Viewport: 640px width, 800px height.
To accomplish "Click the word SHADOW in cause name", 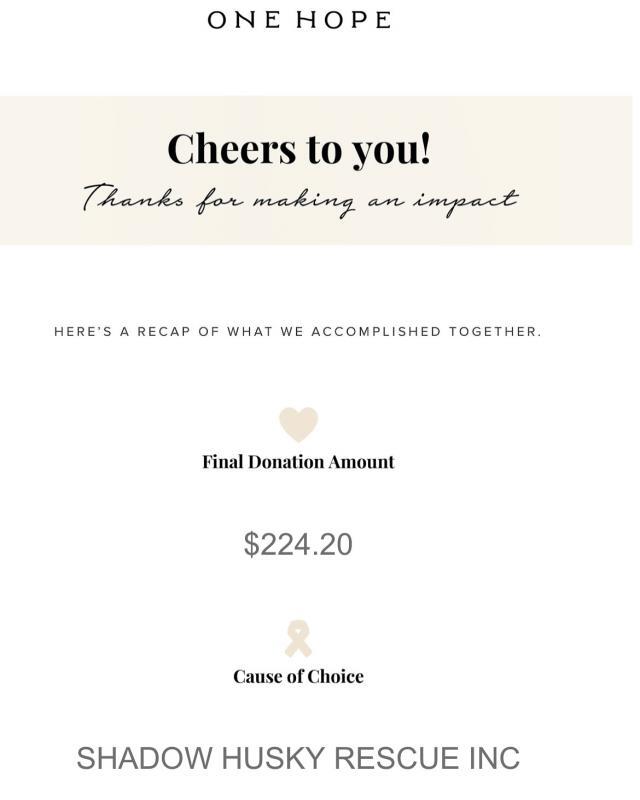I will (144, 758).
